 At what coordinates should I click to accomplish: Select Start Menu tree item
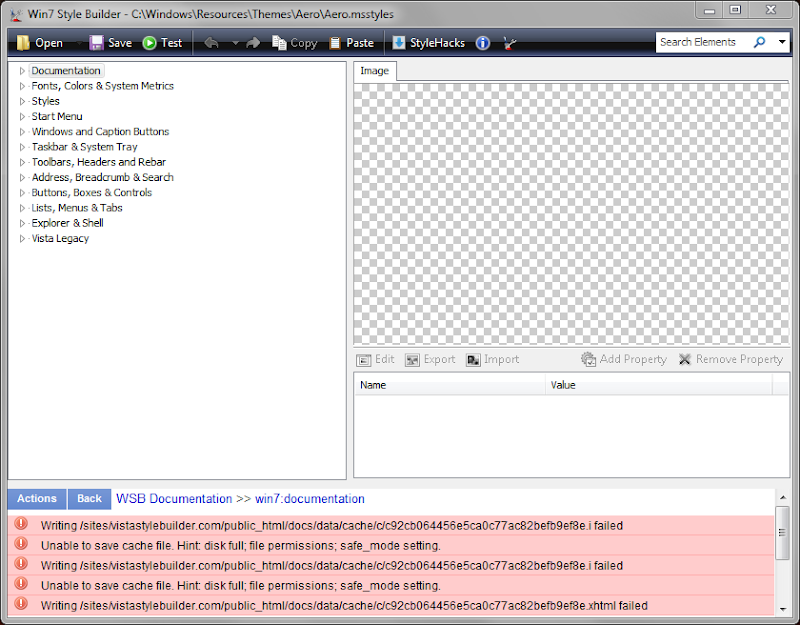click(57, 116)
